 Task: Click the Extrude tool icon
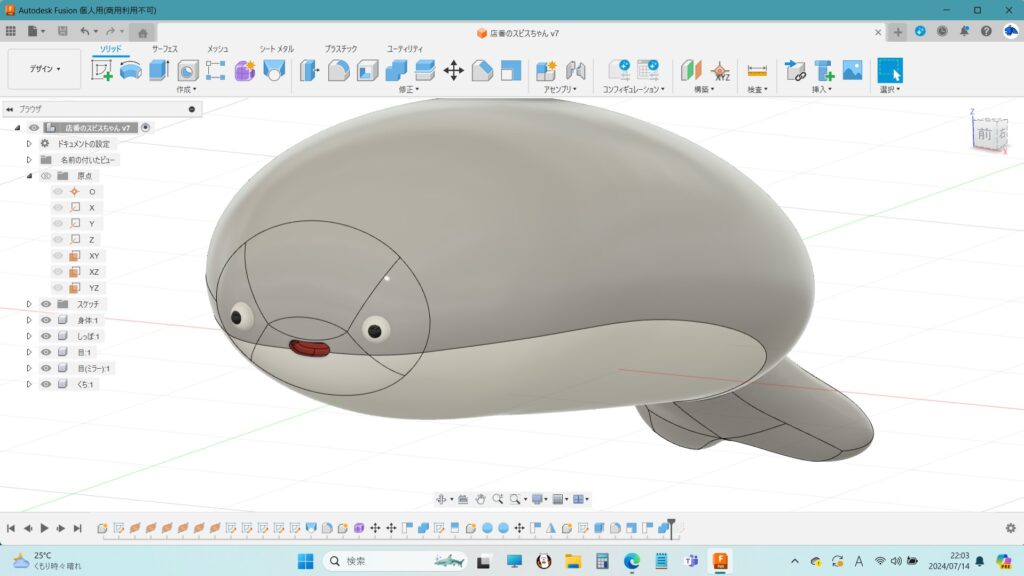tap(159, 70)
